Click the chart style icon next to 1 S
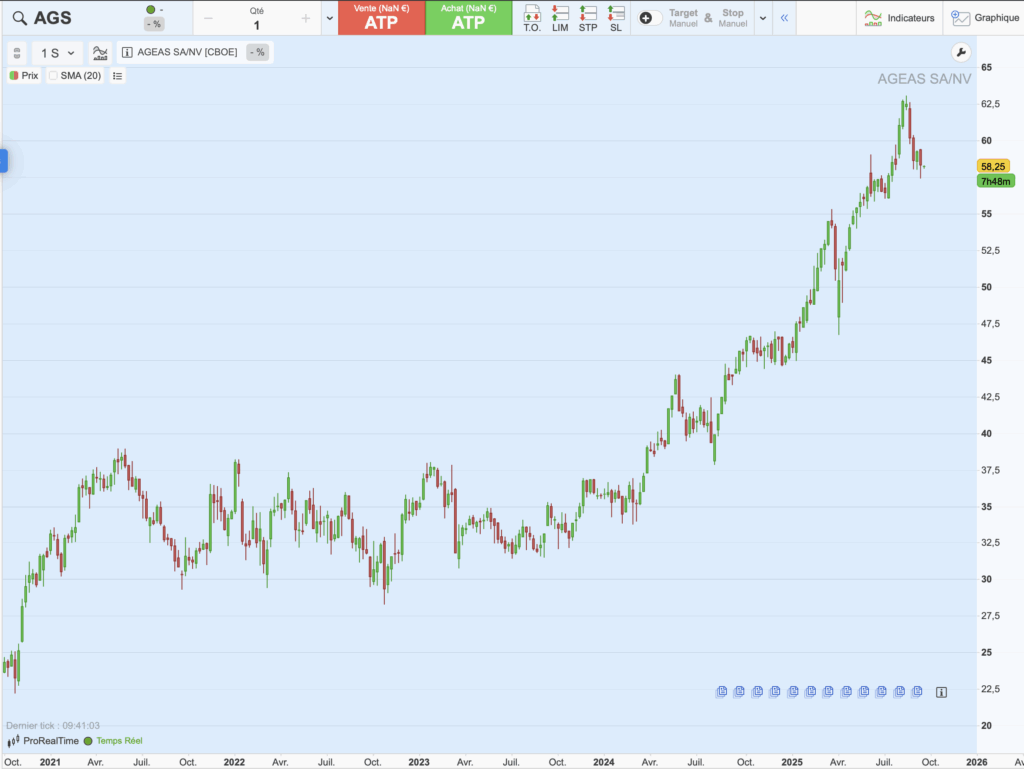The width and height of the screenshot is (1024, 769). pyautogui.click(x=99, y=51)
